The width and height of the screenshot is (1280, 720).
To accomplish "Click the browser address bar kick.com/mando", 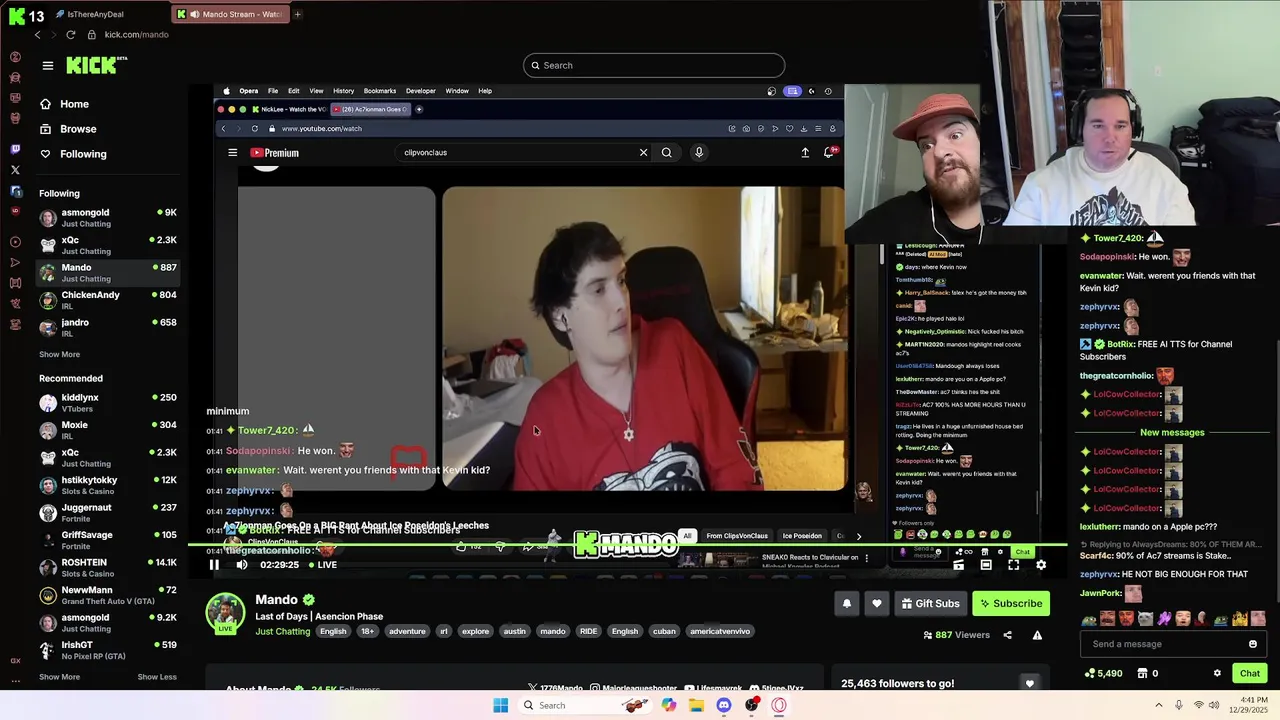I will click(x=137, y=35).
